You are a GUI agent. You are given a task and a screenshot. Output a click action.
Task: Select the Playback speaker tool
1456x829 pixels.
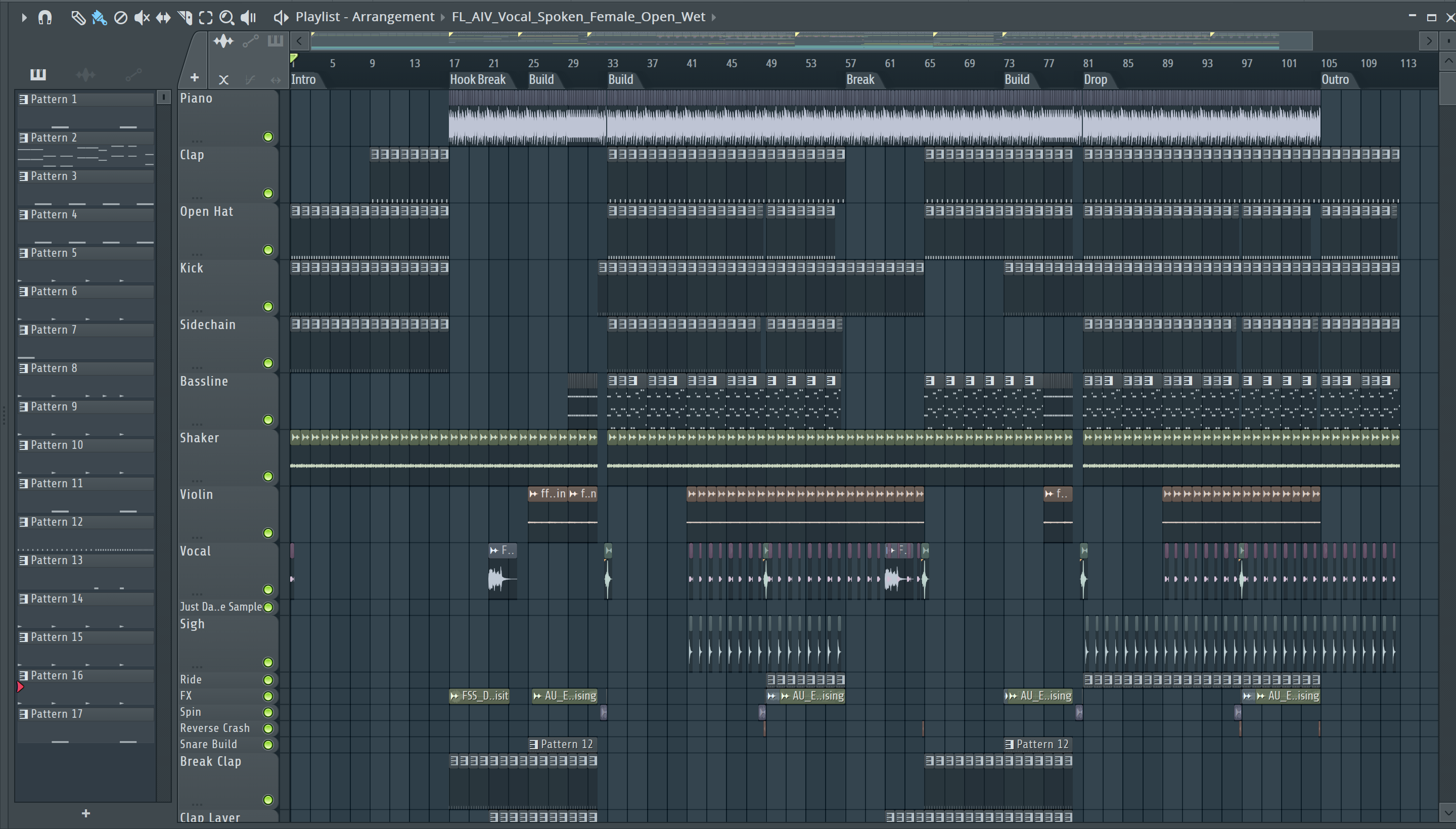(248, 18)
